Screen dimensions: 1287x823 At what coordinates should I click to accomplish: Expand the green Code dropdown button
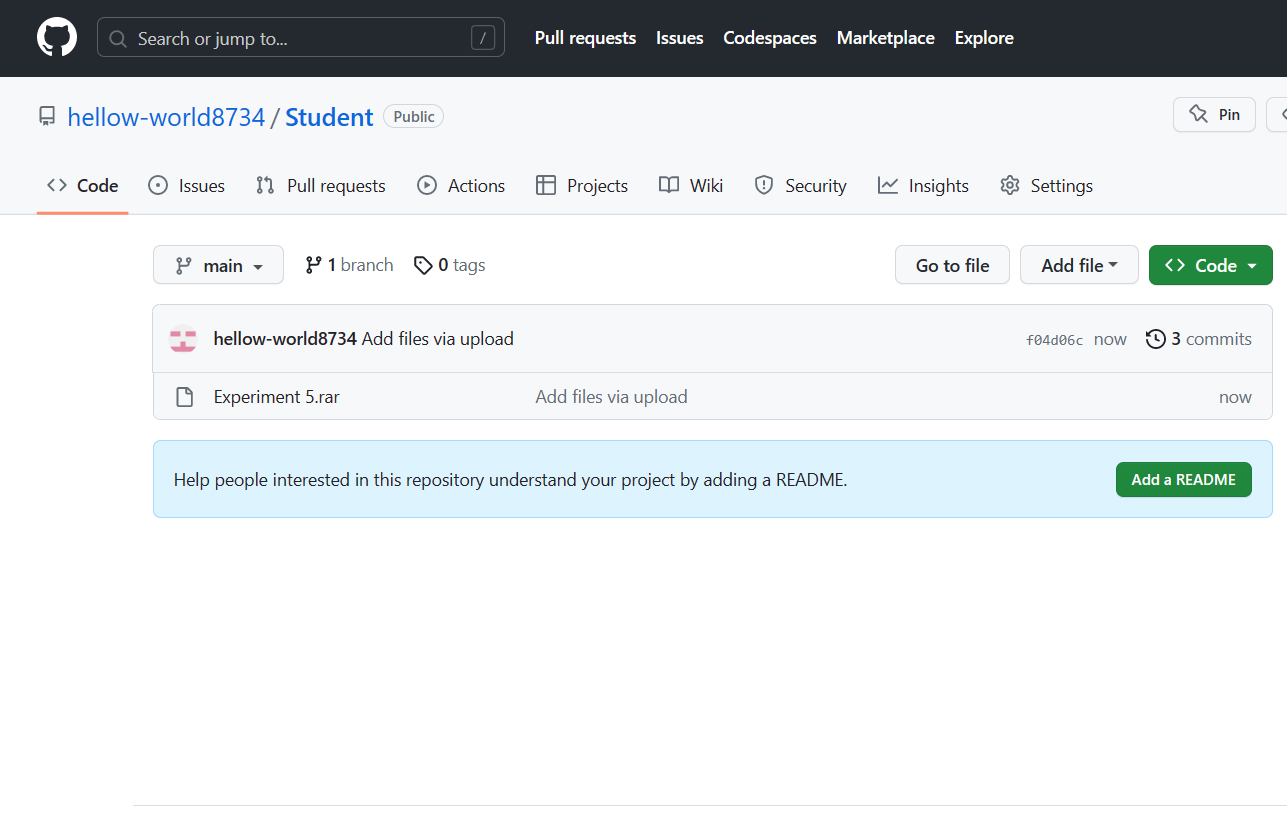coord(1211,265)
